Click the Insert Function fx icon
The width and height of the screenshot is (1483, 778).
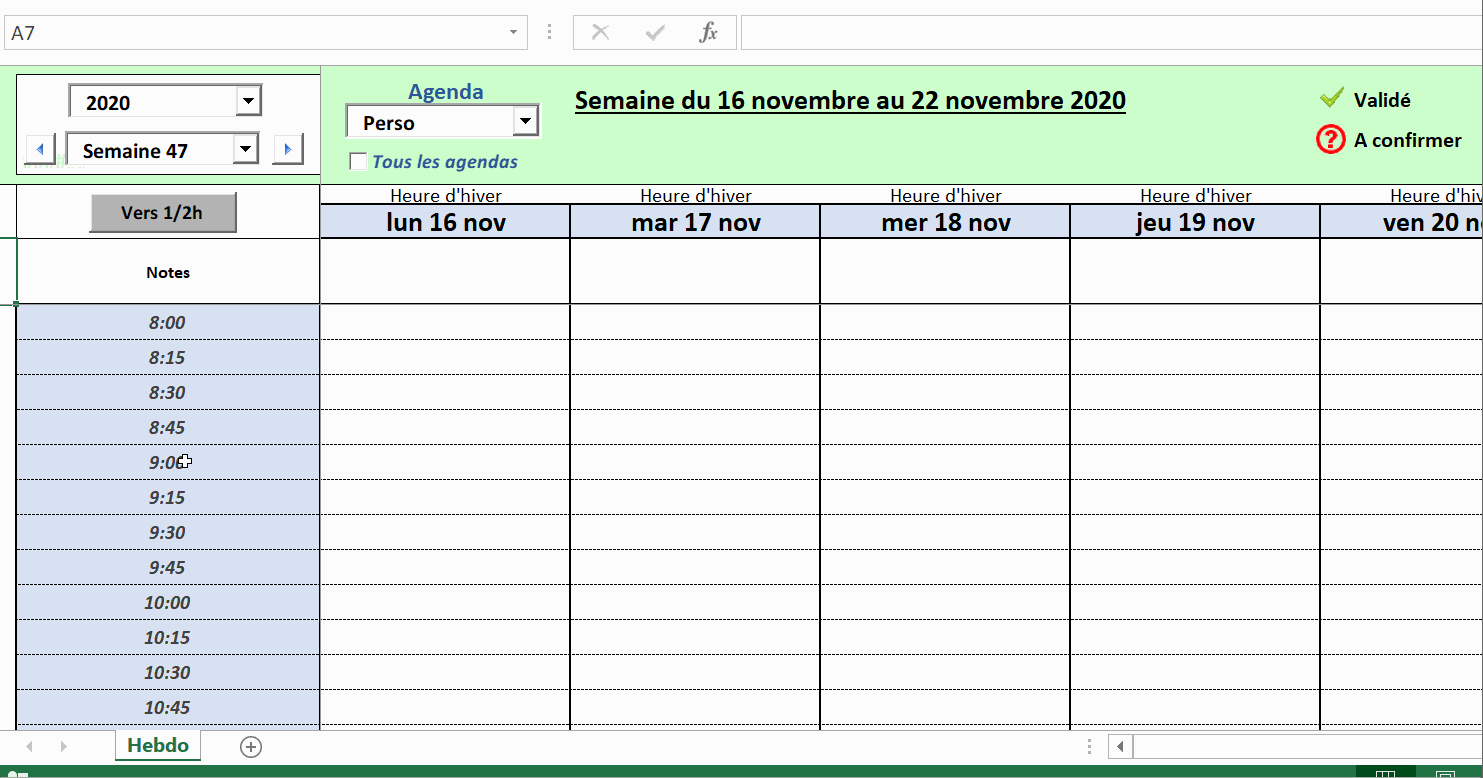point(708,32)
